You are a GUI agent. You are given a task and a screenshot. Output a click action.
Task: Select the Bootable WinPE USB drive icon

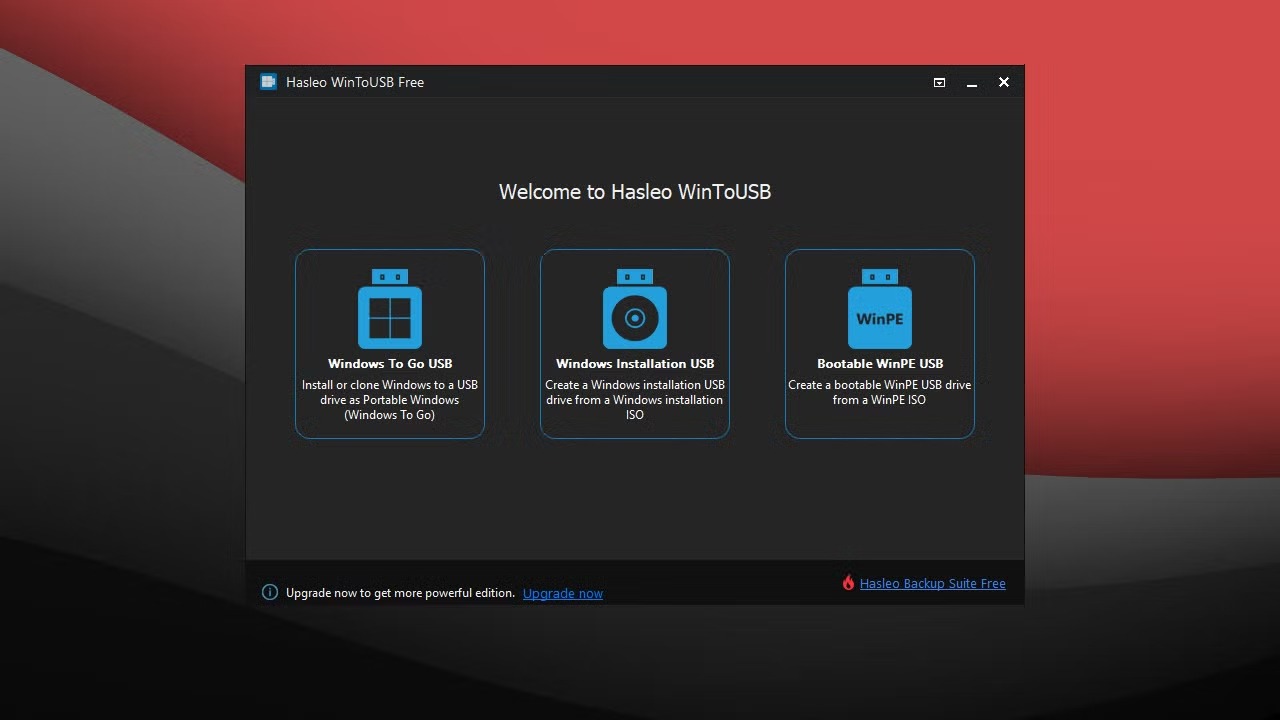coord(879,312)
